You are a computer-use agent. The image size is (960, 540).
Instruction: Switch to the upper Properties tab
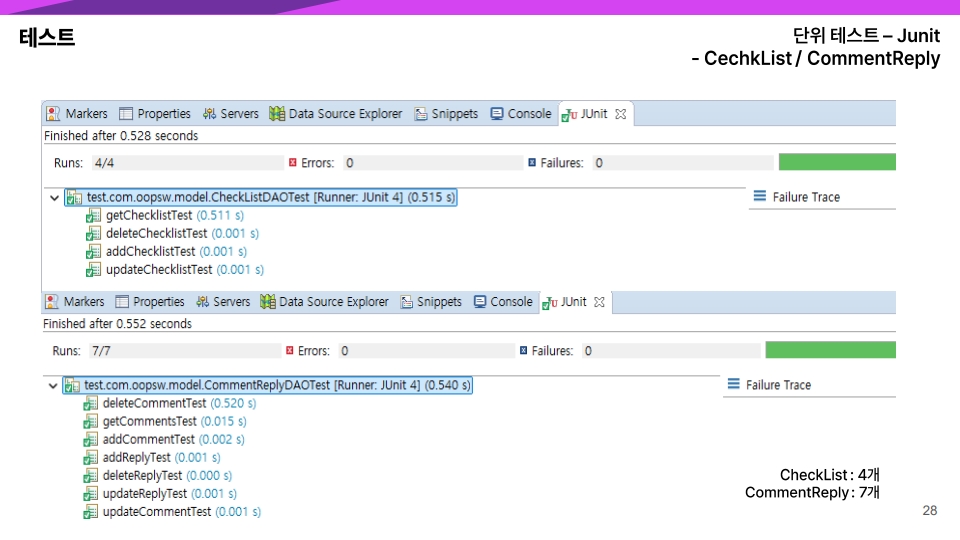[155, 114]
